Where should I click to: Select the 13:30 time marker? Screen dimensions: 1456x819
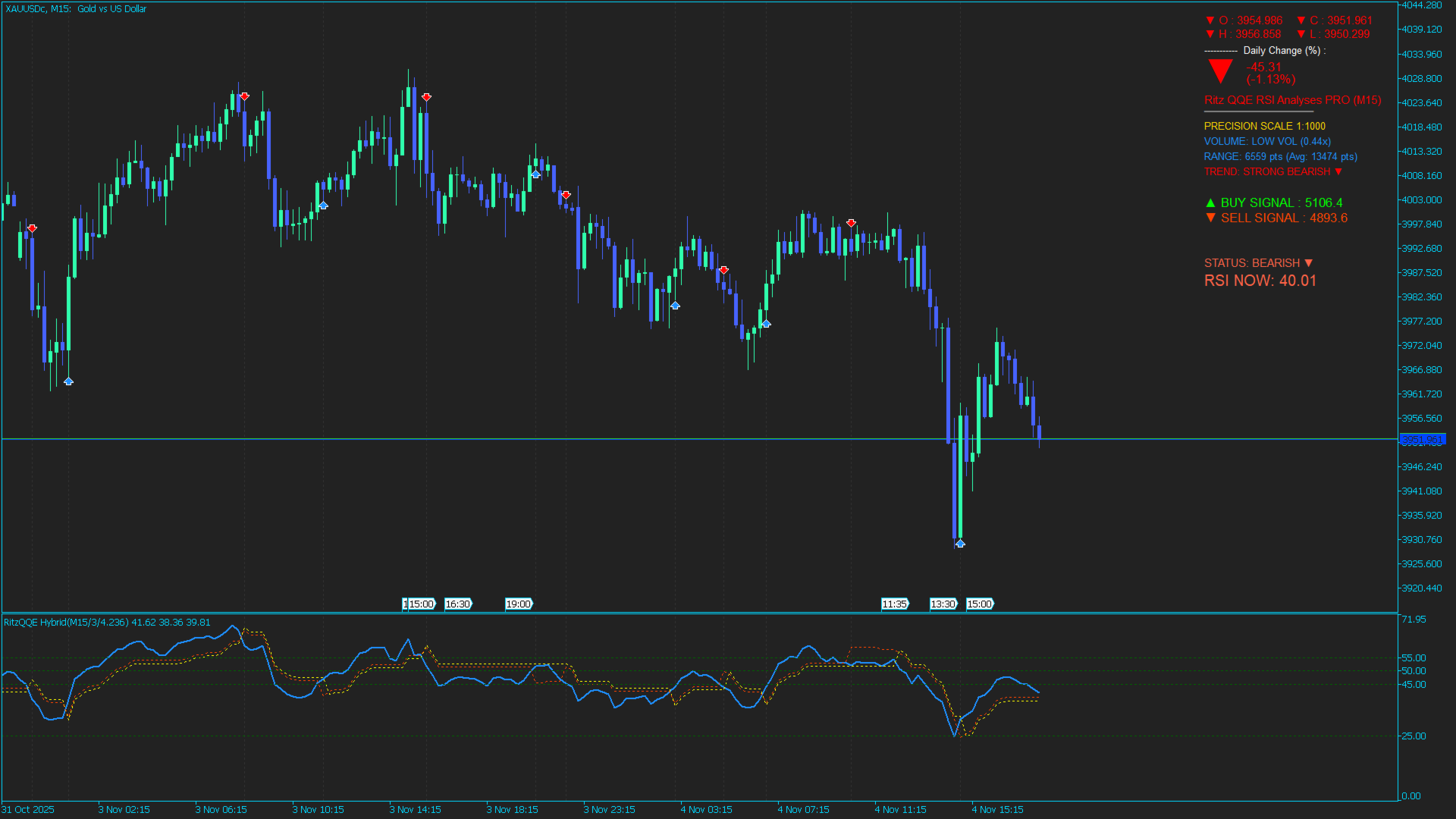[x=943, y=604]
